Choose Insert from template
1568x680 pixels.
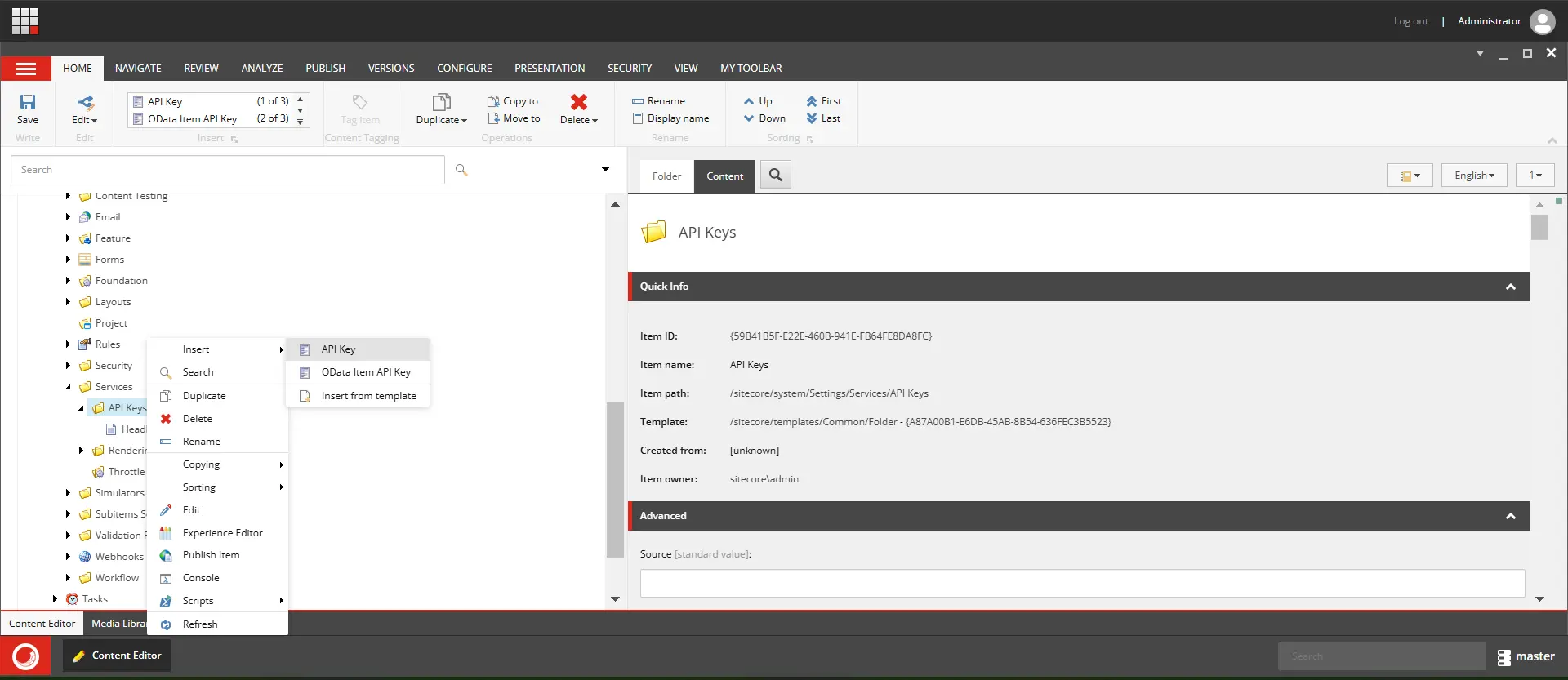click(x=358, y=396)
